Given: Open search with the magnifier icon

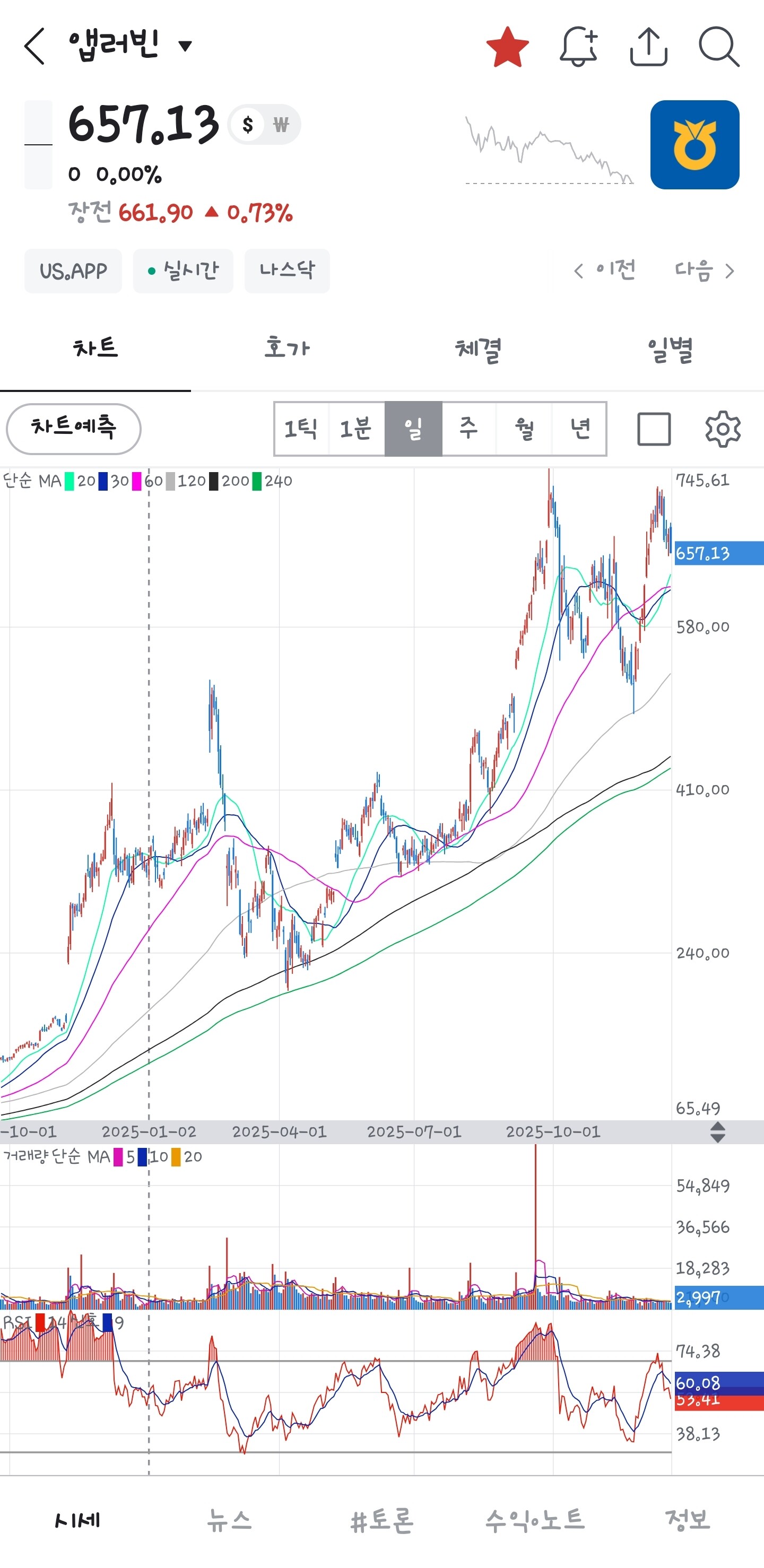Looking at the screenshot, I should click(x=719, y=46).
